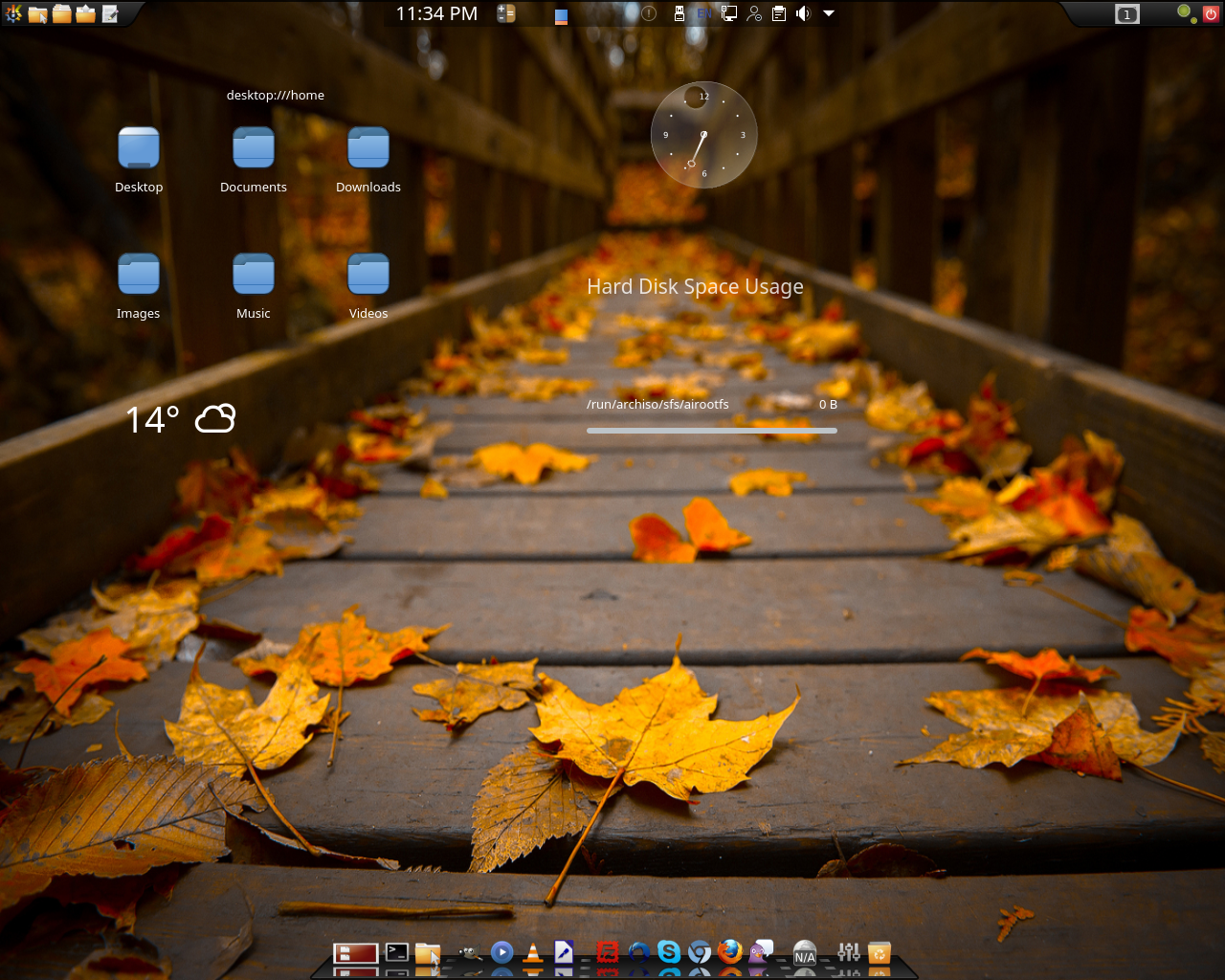The height and width of the screenshot is (980, 1225).
Task: Launch Skype from the dock
Action: coord(669,952)
